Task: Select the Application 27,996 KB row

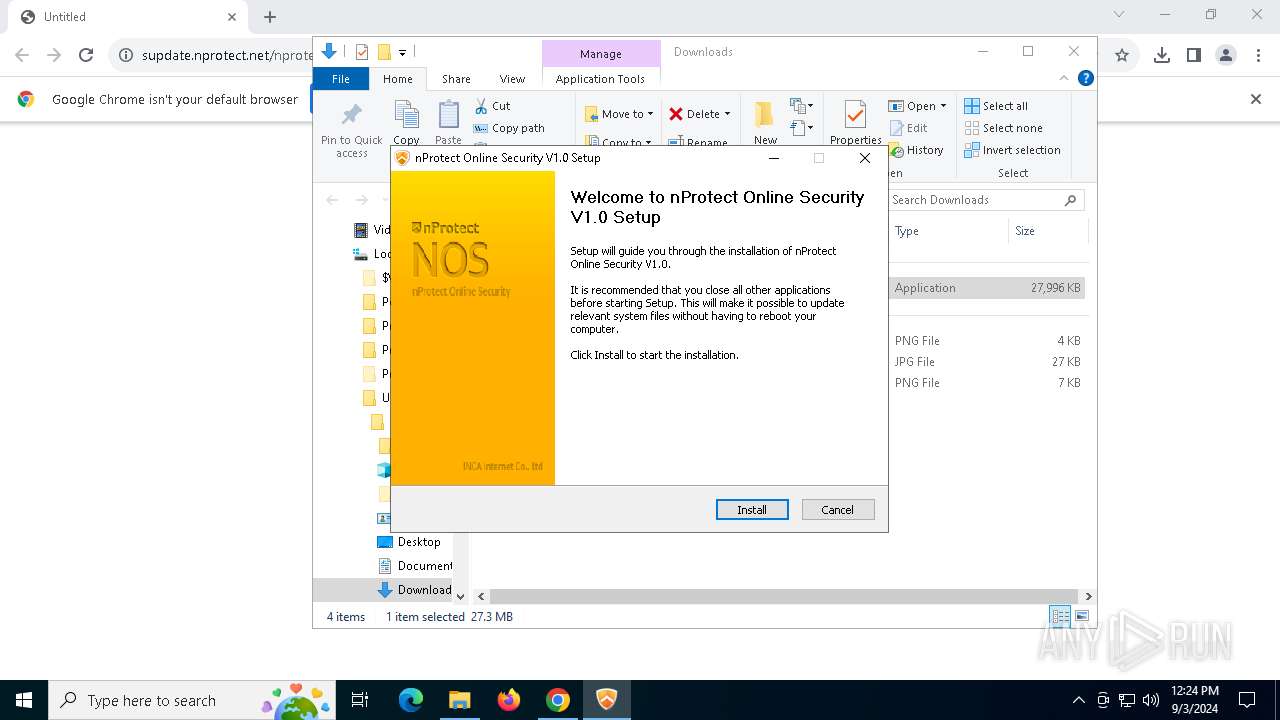Action: [986, 288]
